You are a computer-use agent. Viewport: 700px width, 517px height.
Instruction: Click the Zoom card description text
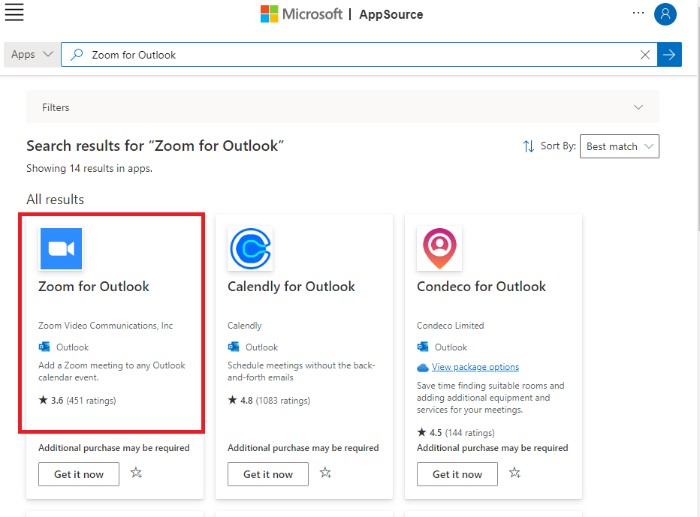click(112, 371)
